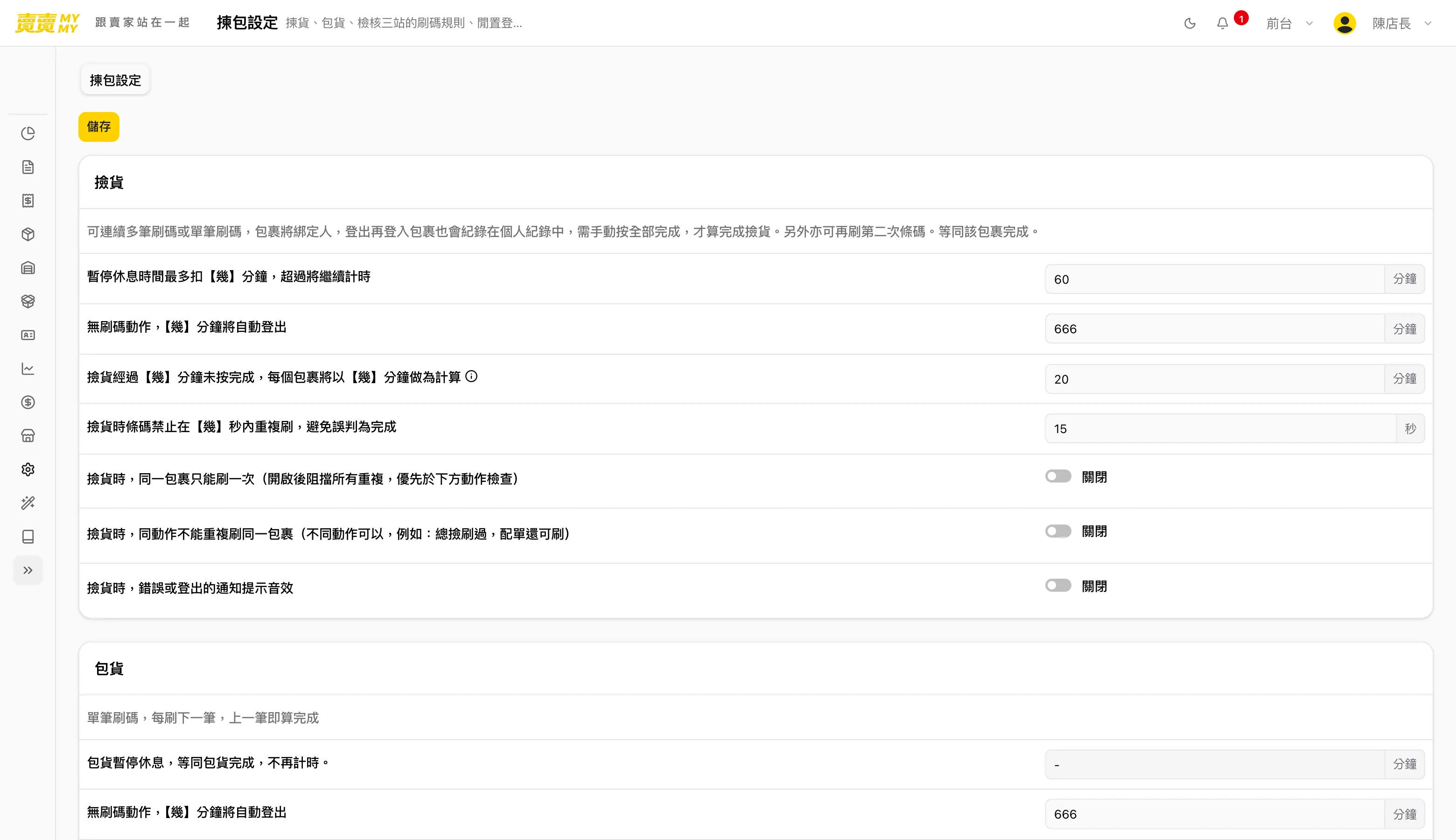Screen dimensions: 1456x840
Task: Edit the 秒內重複刷 seconds field showing 15
Action: (x=1220, y=429)
